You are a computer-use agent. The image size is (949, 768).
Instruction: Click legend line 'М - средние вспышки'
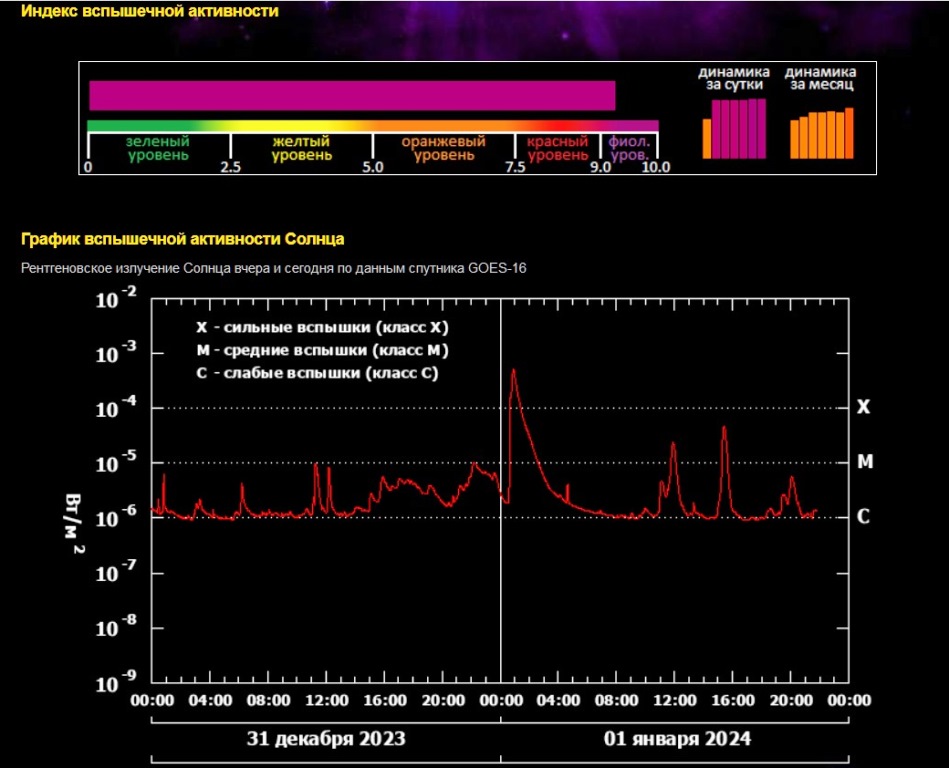322,350
